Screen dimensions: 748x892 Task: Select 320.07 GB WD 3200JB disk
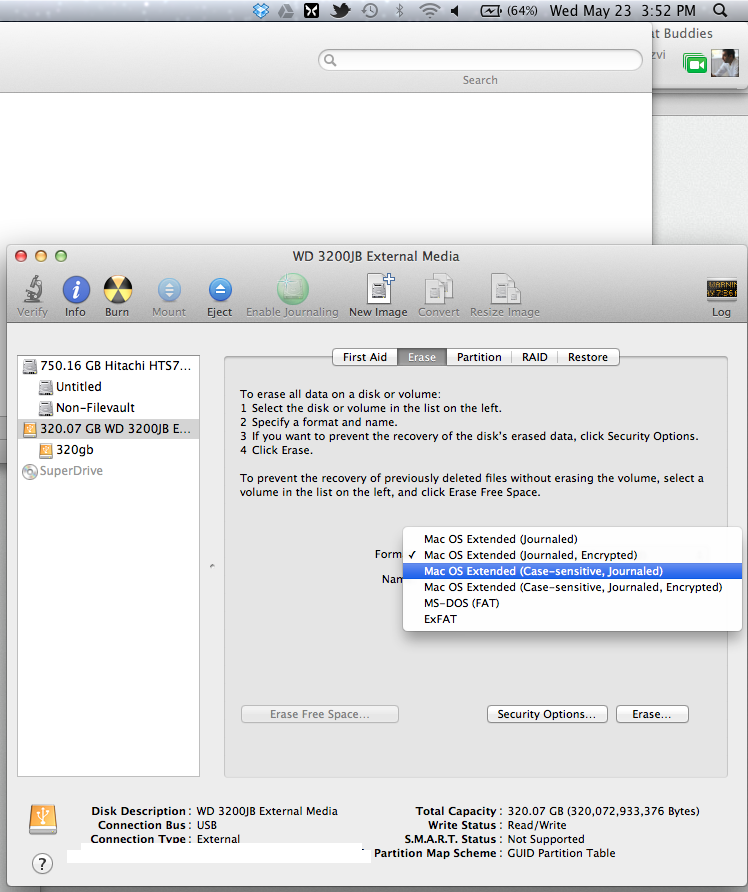click(108, 429)
